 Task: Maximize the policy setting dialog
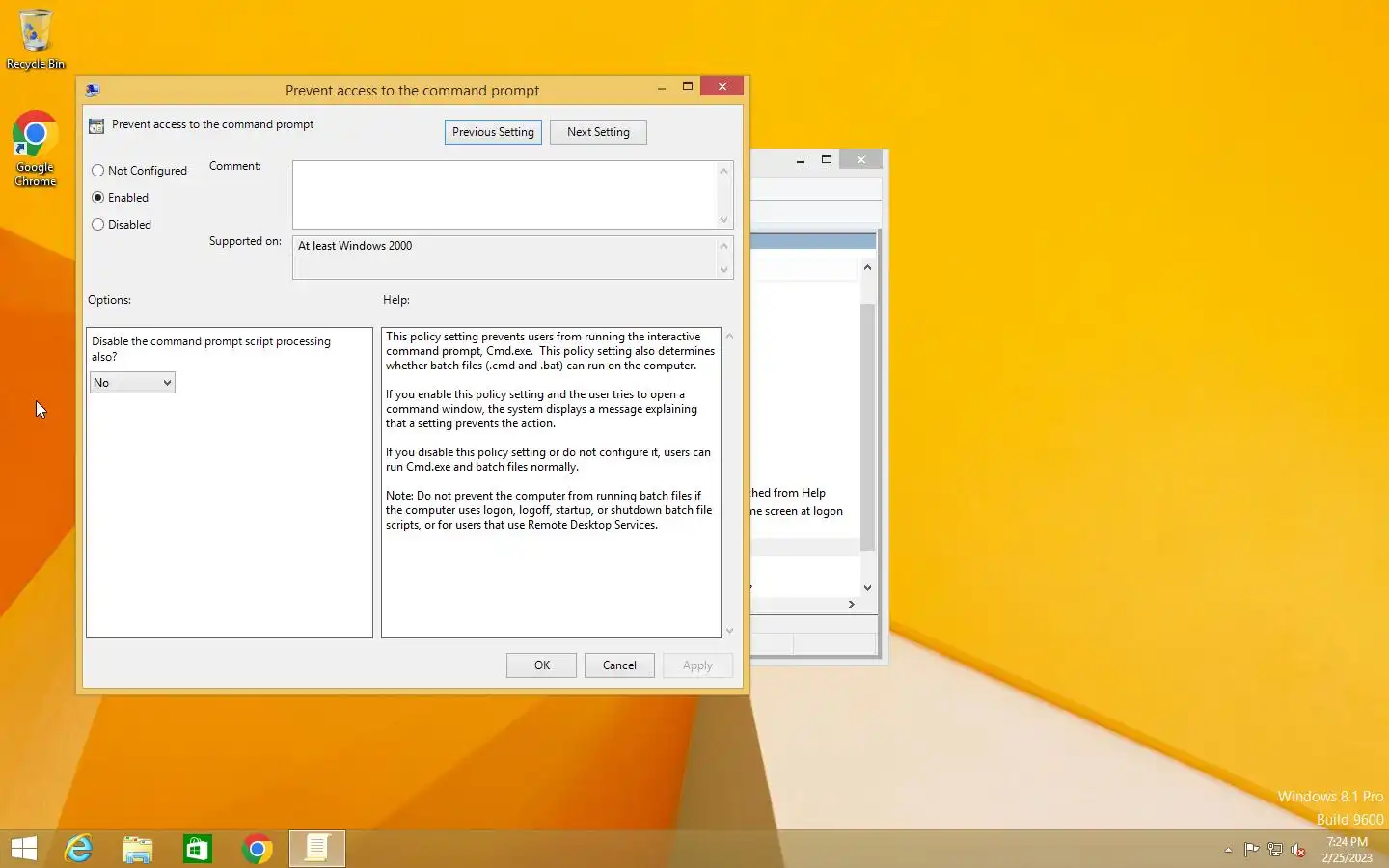[x=688, y=87]
